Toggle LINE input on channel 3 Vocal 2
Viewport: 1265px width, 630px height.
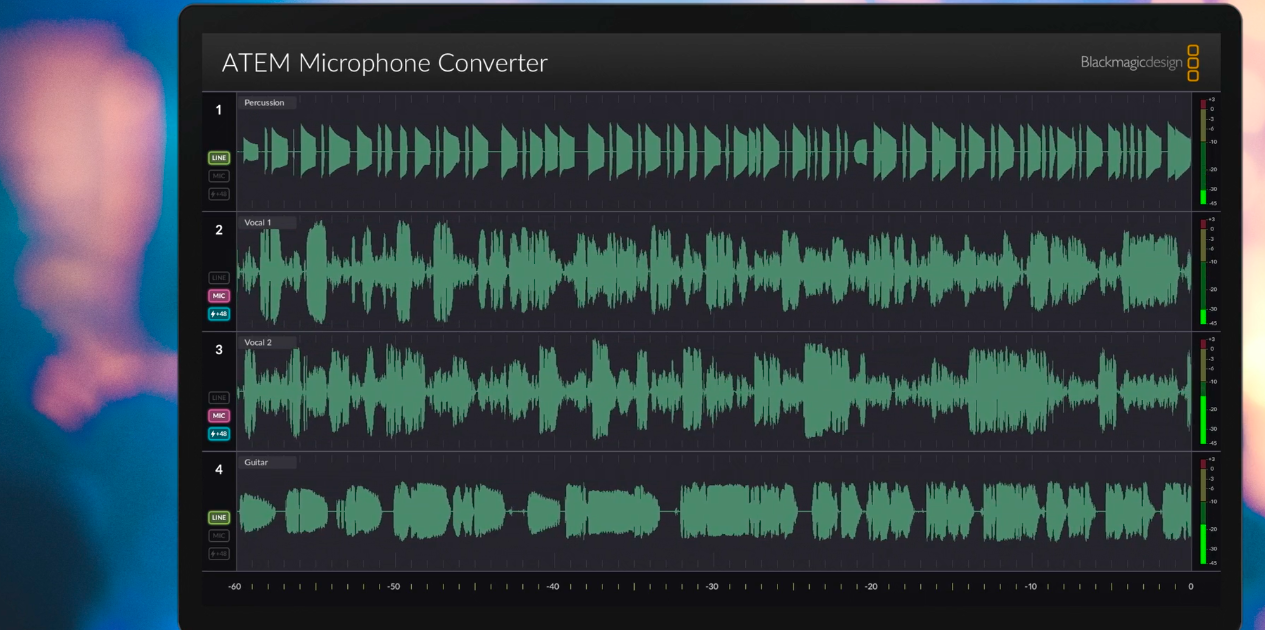219,397
